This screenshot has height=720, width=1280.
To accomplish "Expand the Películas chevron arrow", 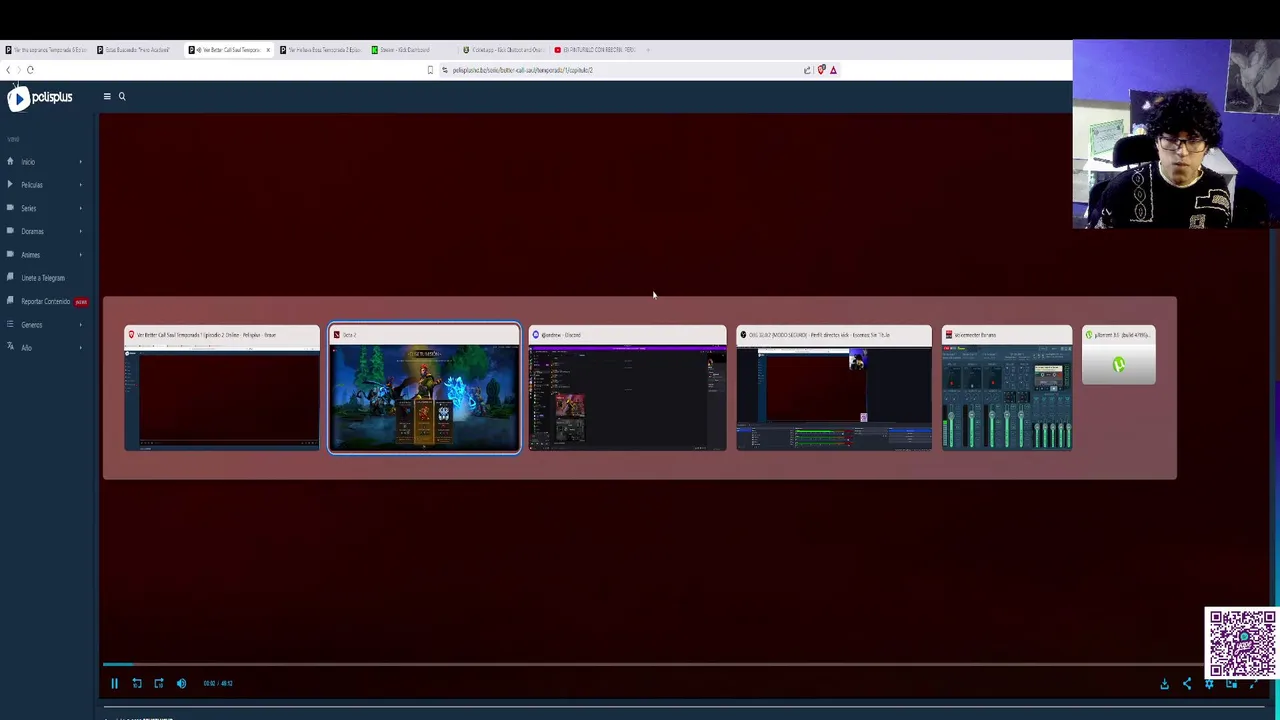I will 81,185.
